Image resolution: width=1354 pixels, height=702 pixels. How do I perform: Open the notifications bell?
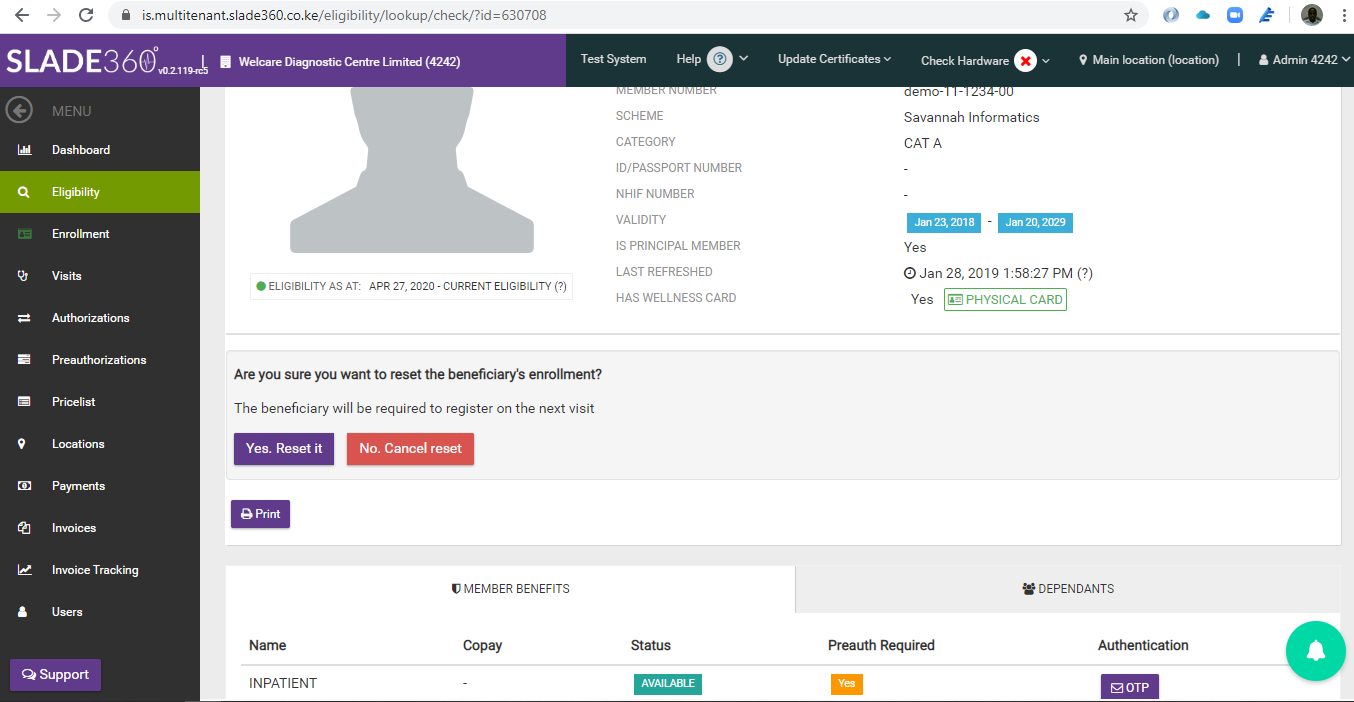1316,650
